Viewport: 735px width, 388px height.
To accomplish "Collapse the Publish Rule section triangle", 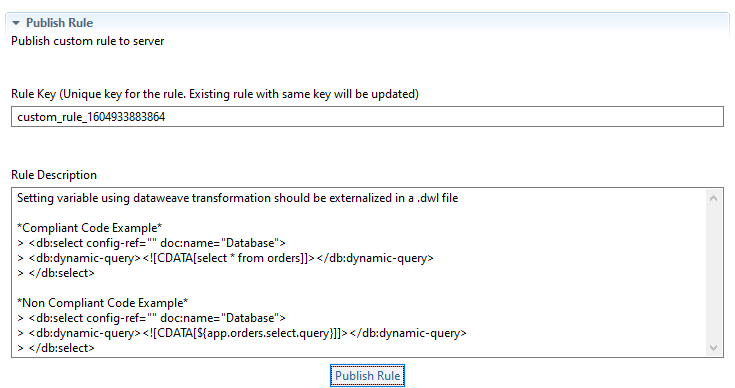I will click(16, 23).
